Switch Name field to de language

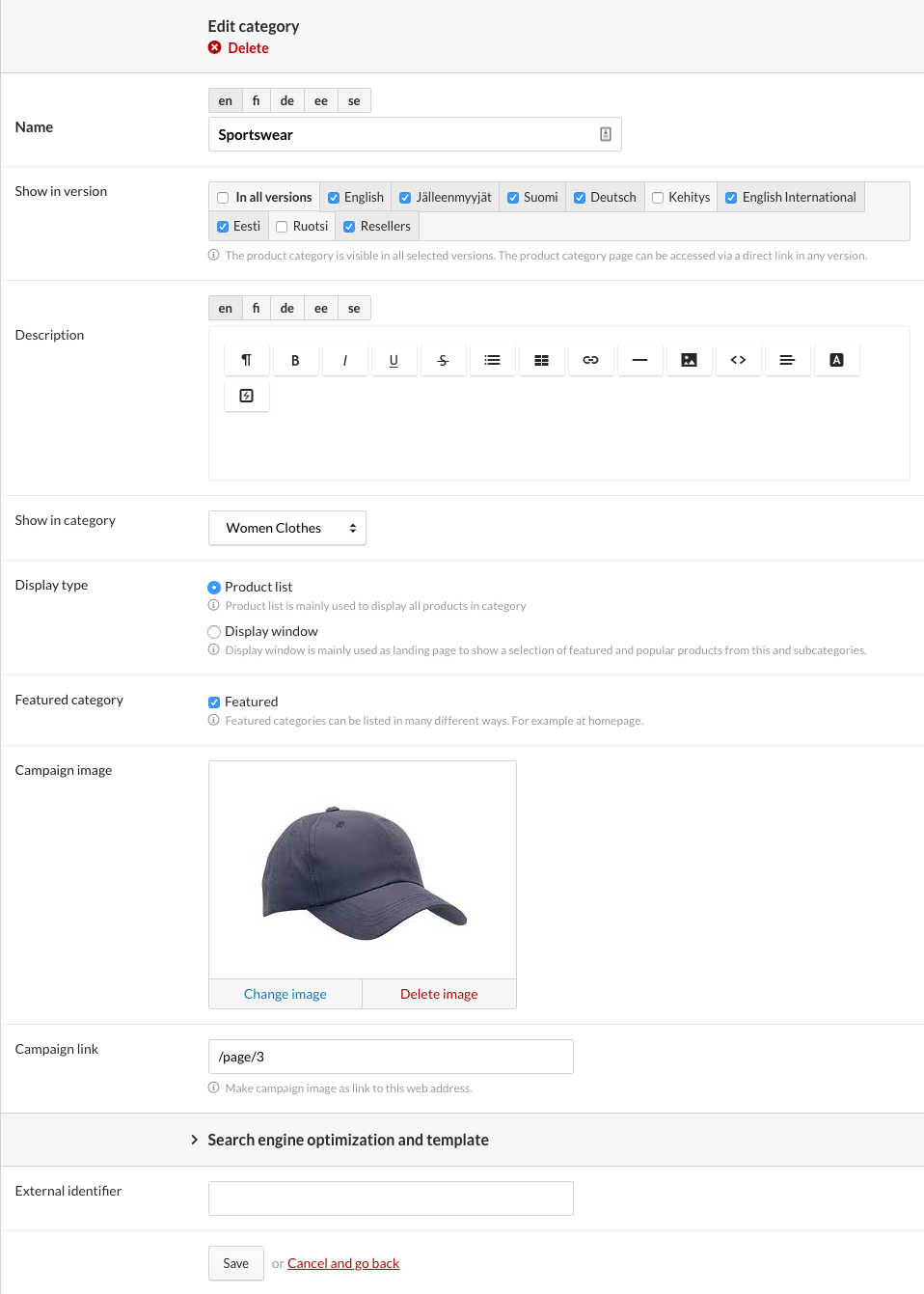click(287, 100)
